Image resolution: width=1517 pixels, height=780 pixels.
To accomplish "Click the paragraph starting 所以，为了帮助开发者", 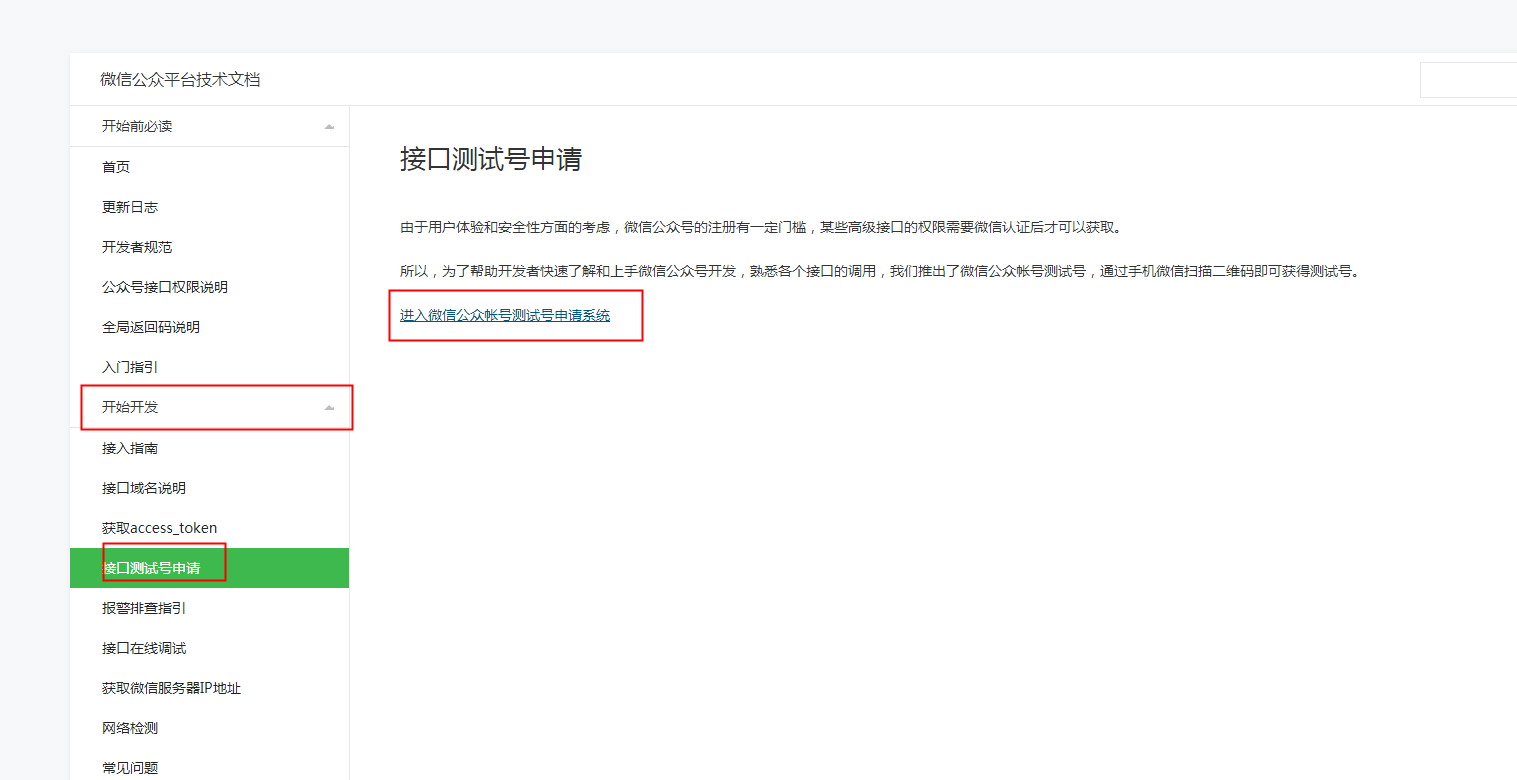I will click(881, 271).
